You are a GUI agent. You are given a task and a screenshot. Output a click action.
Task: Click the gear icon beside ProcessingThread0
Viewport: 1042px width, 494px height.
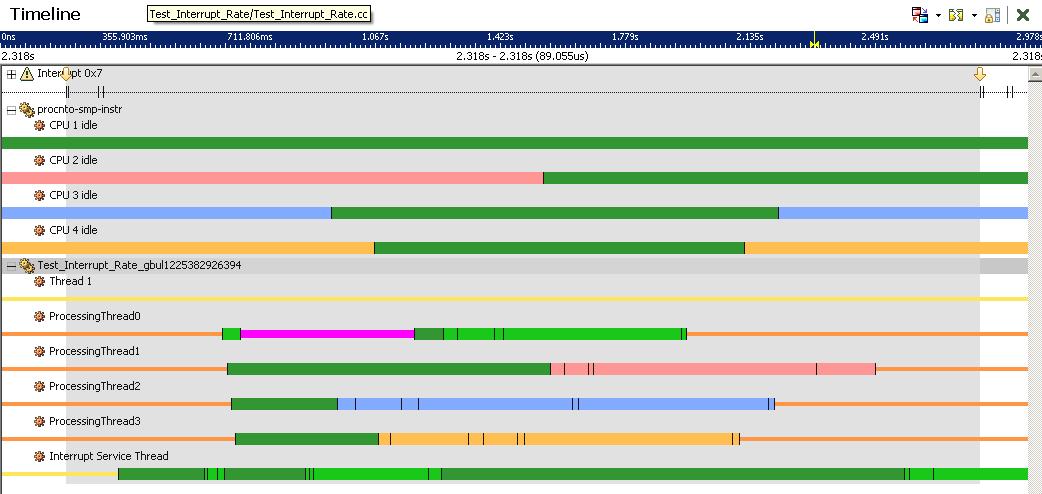pyautogui.click(x=40, y=317)
